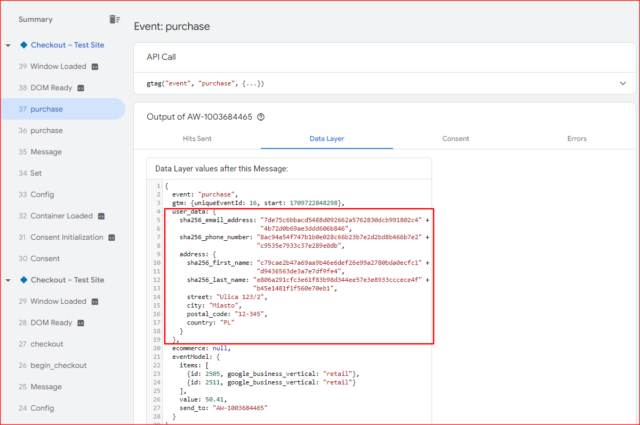The image size is (640, 425).
Task: Switch to the Data Layer tab
Action: tap(327, 138)
